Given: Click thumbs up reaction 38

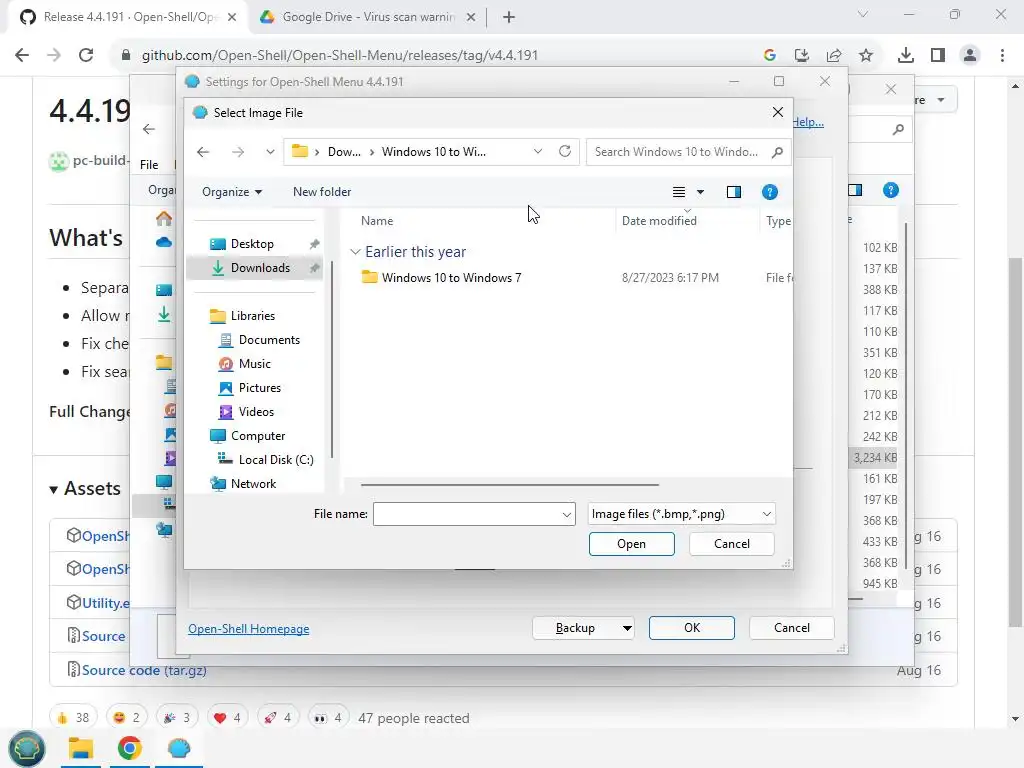Looking at the screenshot, I should [73, 718].
